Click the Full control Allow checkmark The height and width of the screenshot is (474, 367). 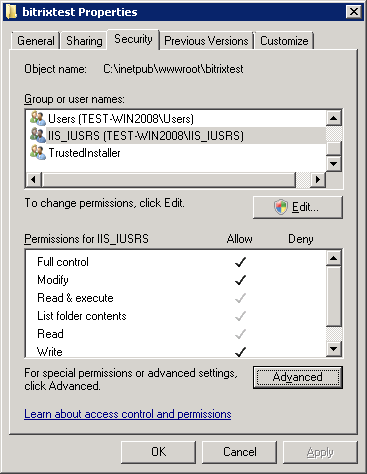pos(240,262)
